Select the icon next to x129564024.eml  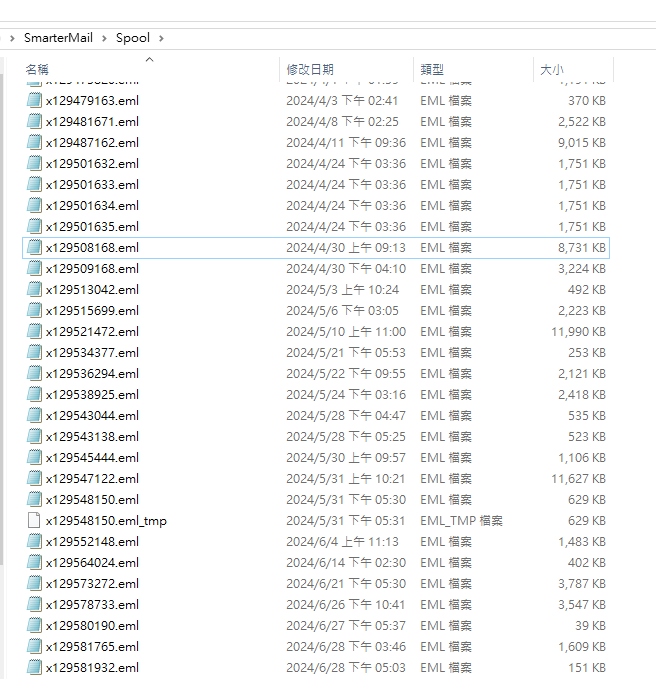34,562
